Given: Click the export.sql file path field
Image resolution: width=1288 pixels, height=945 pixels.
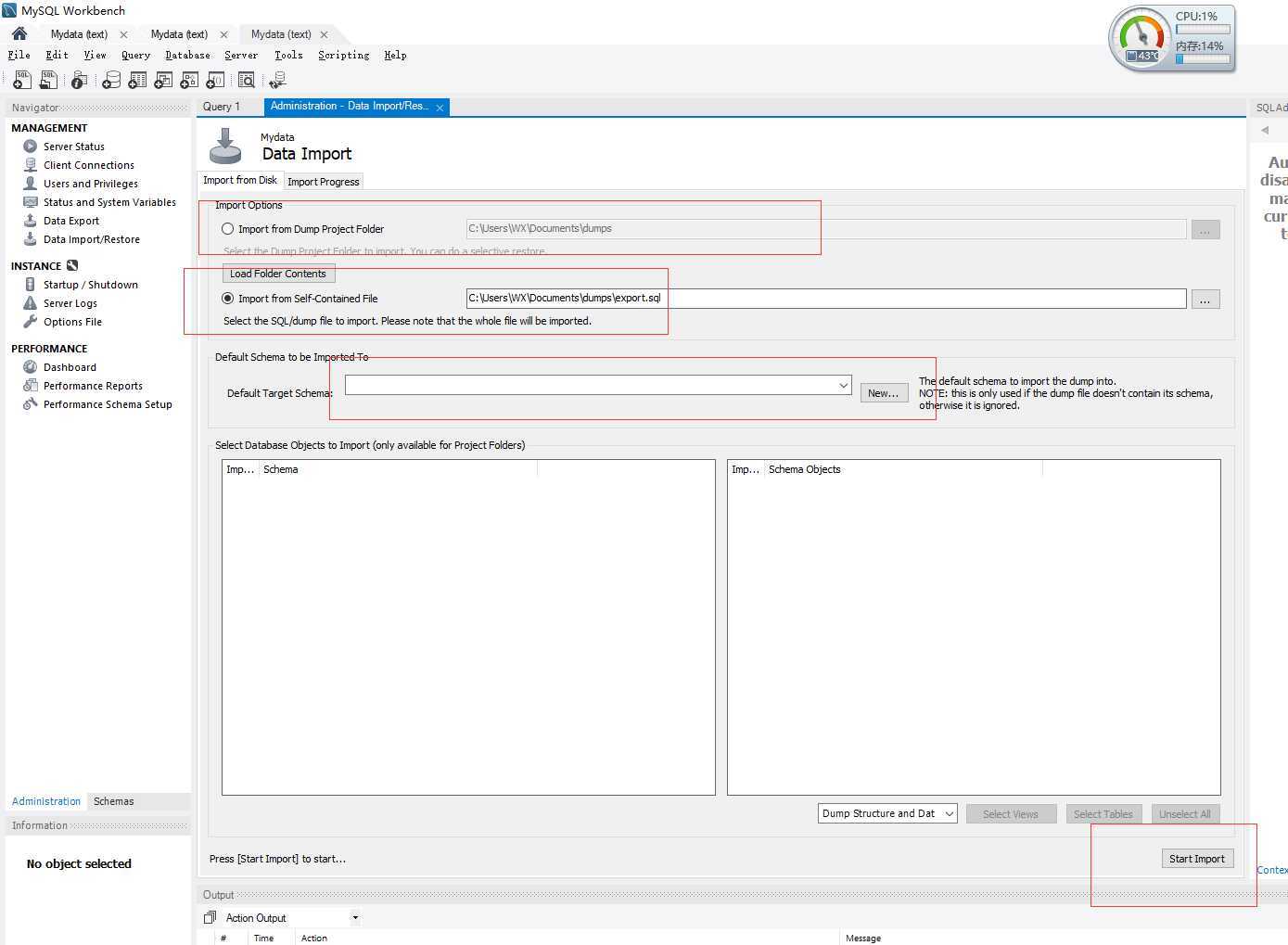Looking at the screenshot, I should pos(826,299).
